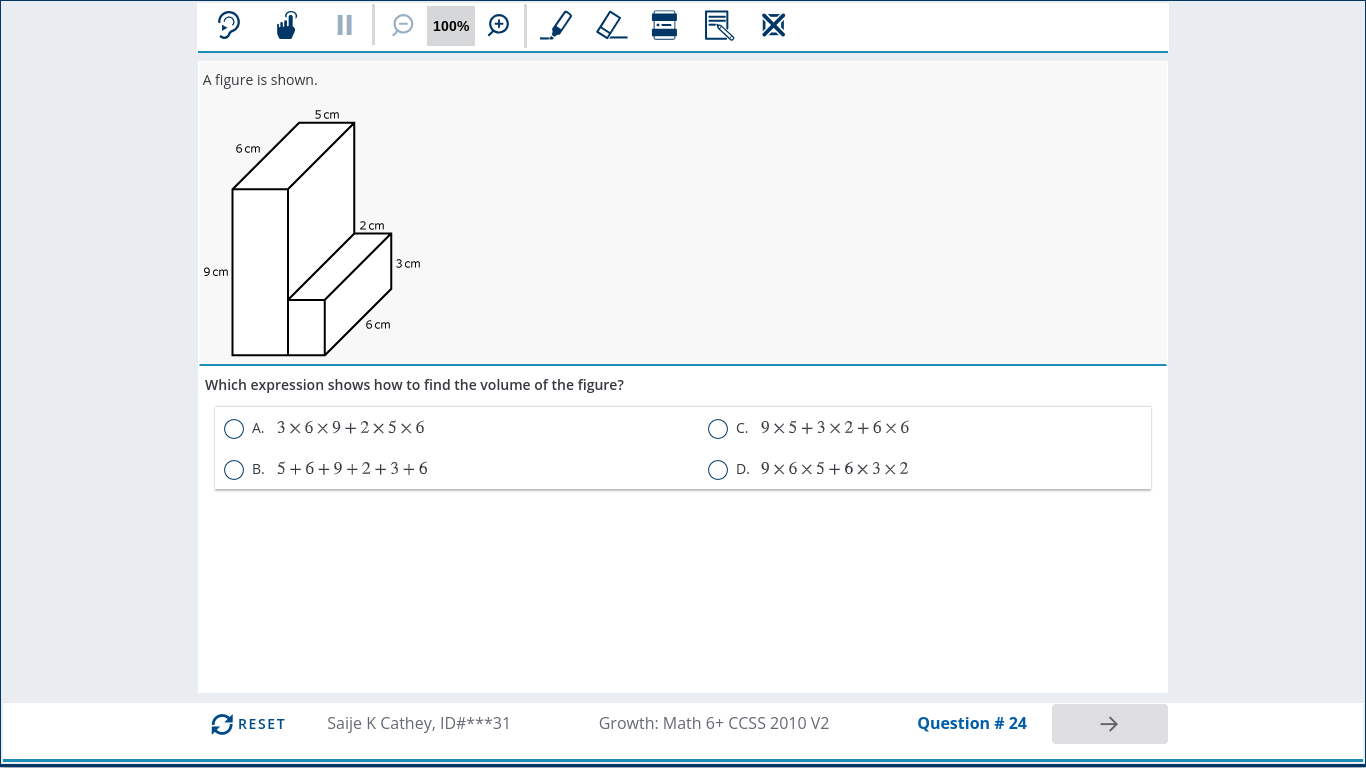Select the highlighter tool
The image size is (1366, 768).
556,25
